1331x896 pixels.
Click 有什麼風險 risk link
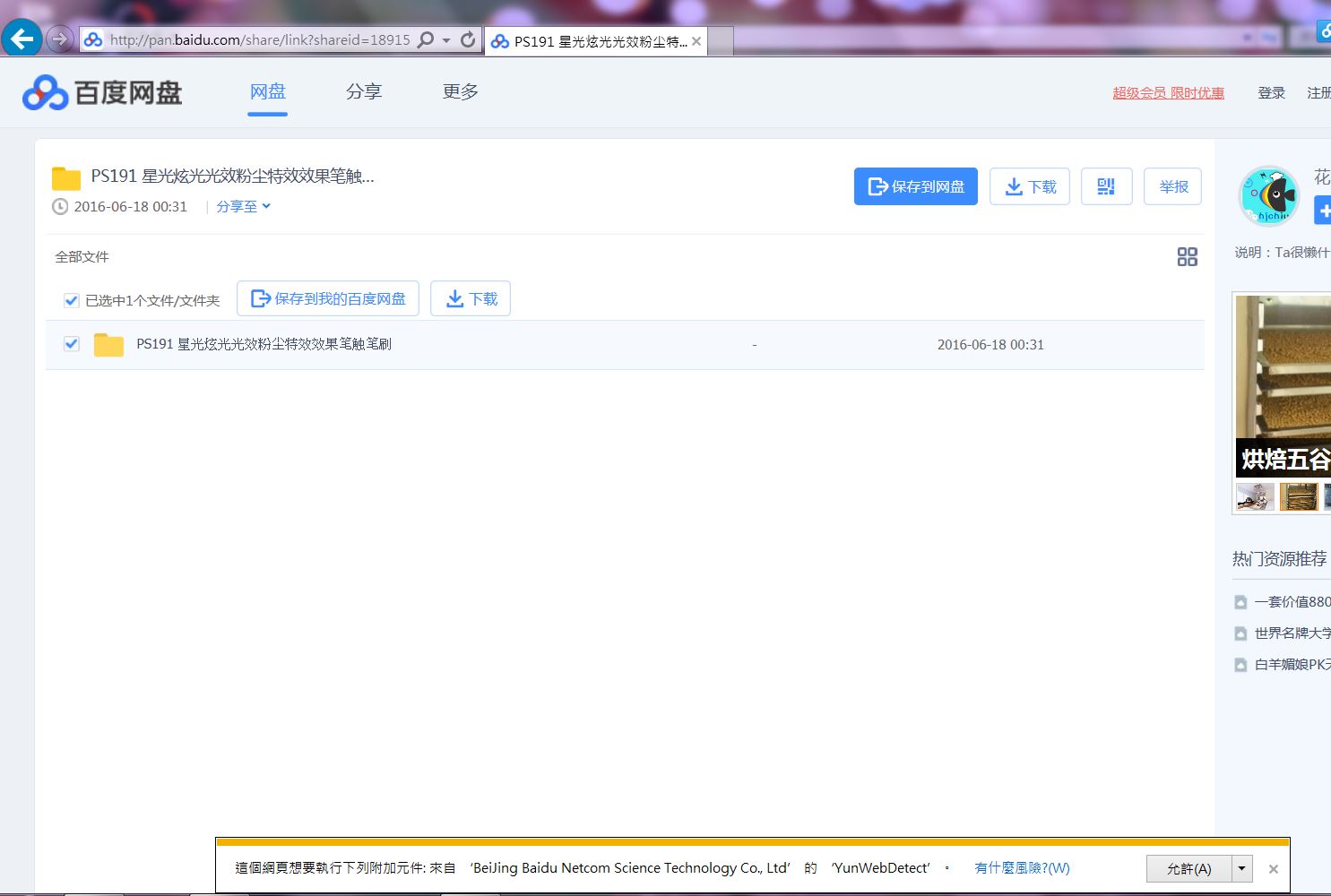(x=1022, y=868)
